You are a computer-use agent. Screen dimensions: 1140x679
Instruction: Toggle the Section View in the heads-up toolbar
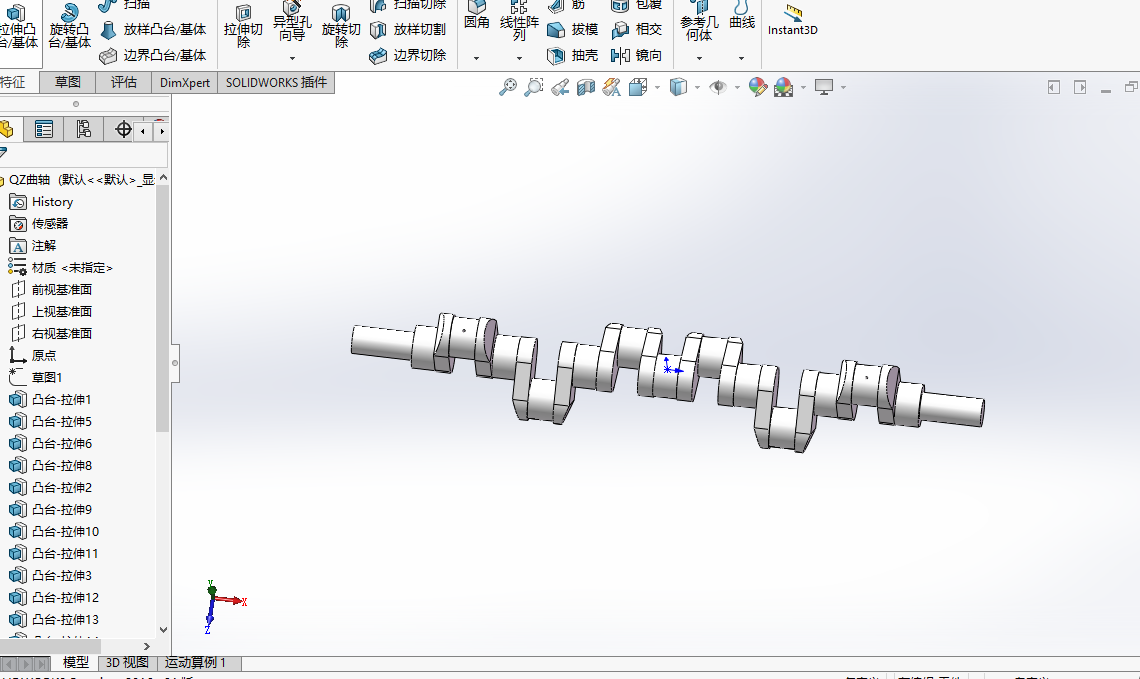coord(585,88)
